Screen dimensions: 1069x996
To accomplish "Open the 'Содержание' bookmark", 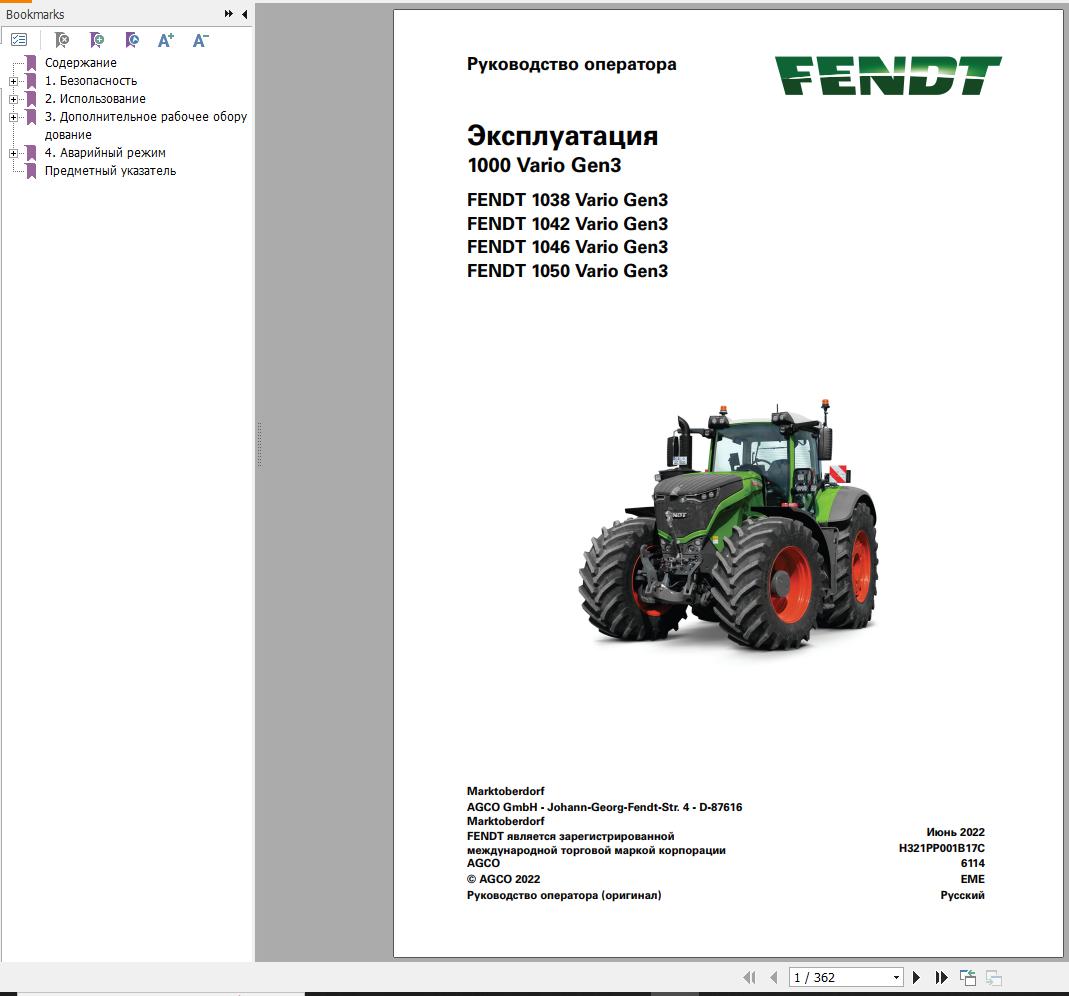I will [80, 63].
